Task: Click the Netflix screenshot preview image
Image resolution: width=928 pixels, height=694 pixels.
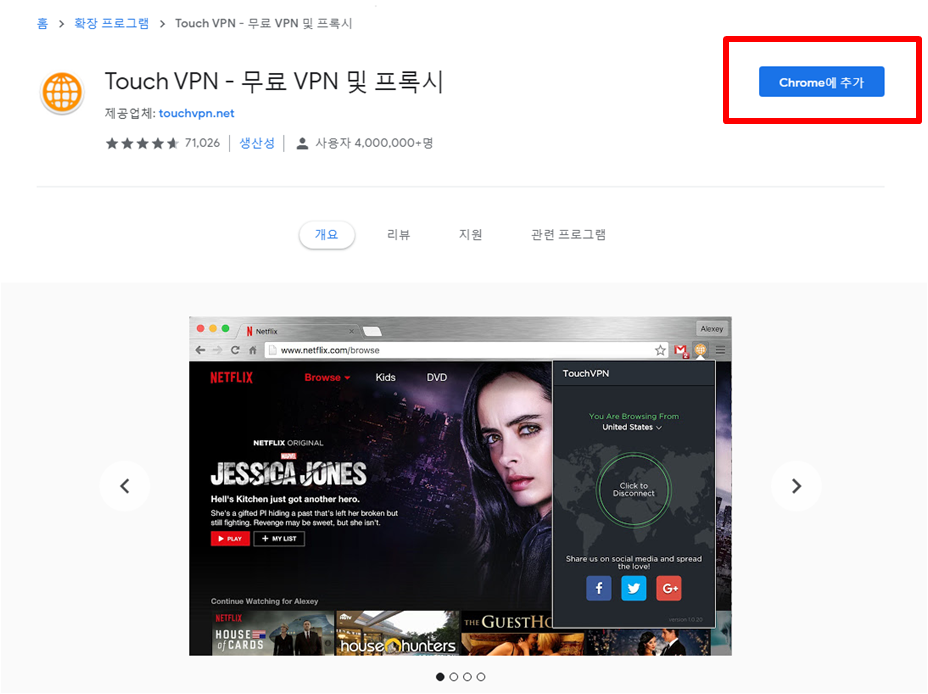Action: point(460,486)
